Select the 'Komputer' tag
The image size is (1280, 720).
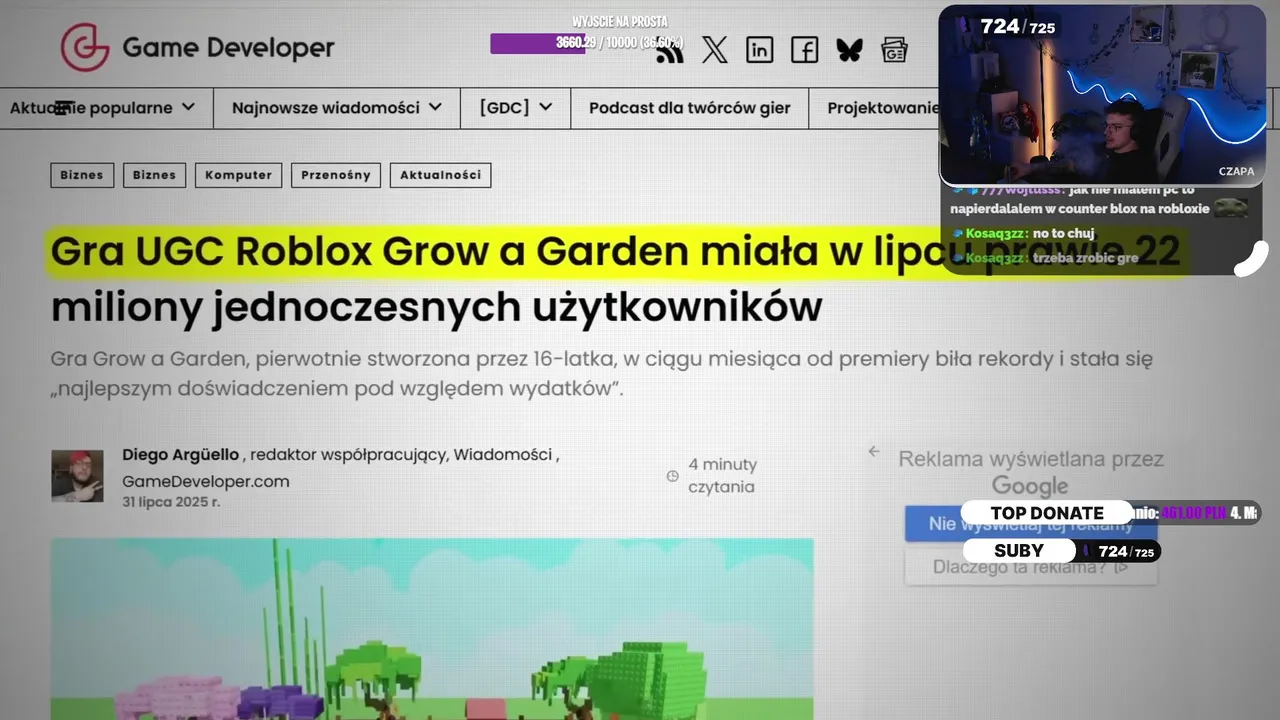pos(238,175)
